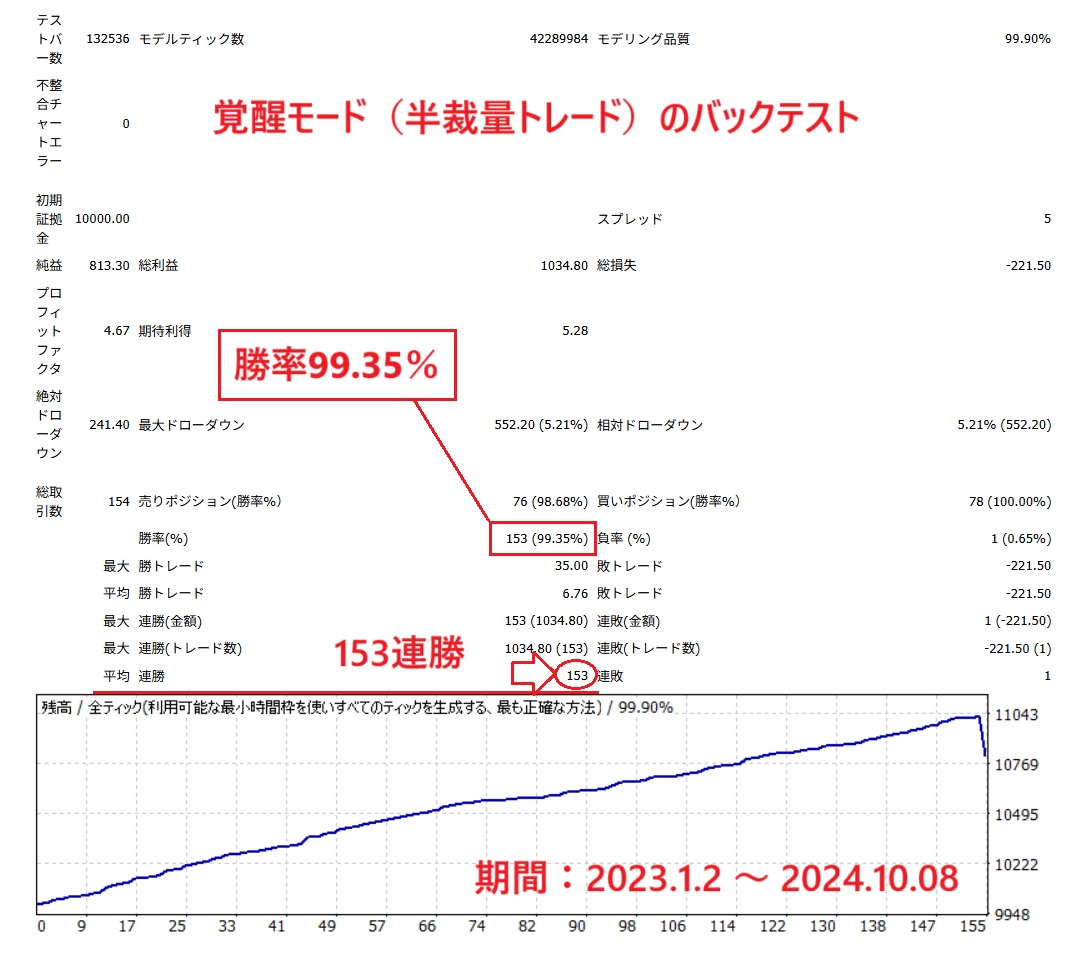Click the y-axis label 9948
This screenshot has width=1078, height=953.
click(x=1012, y=914)
